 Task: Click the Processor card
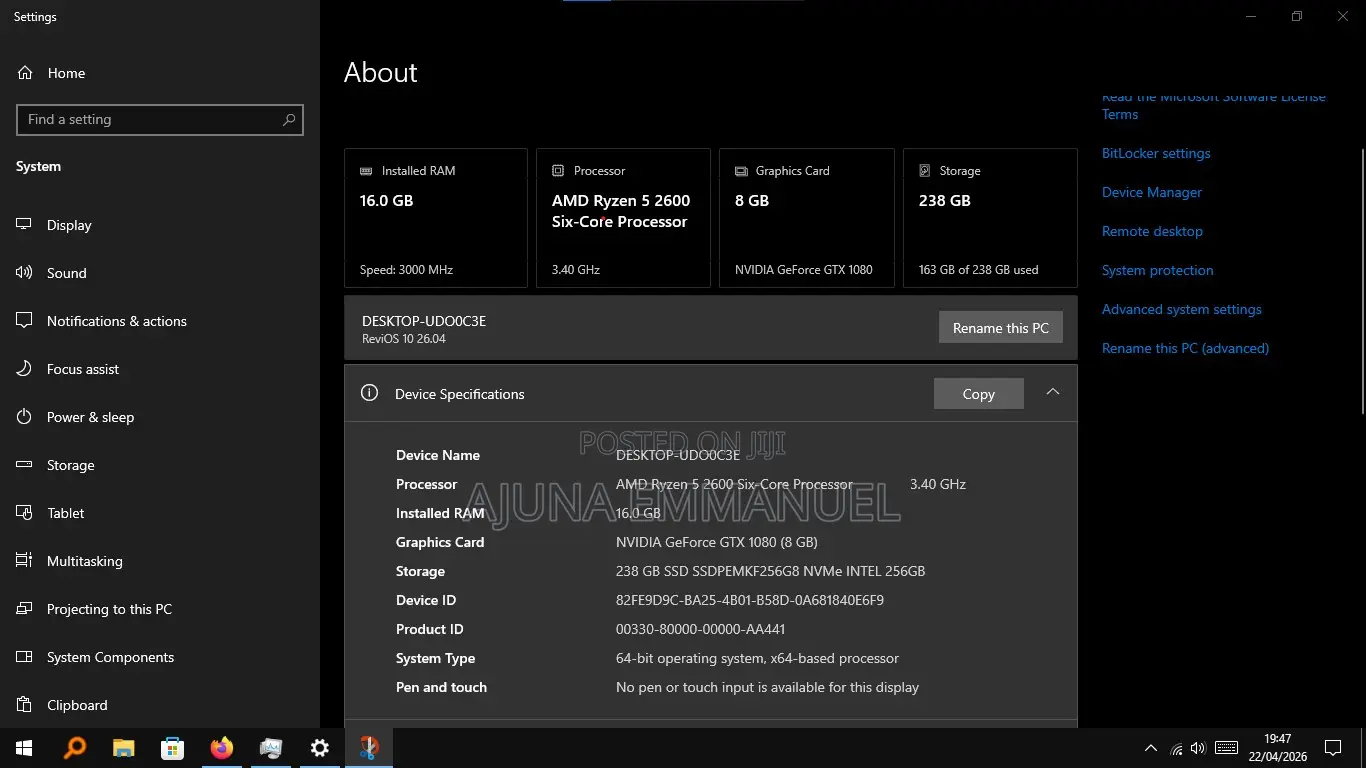(x=623, y=218)
